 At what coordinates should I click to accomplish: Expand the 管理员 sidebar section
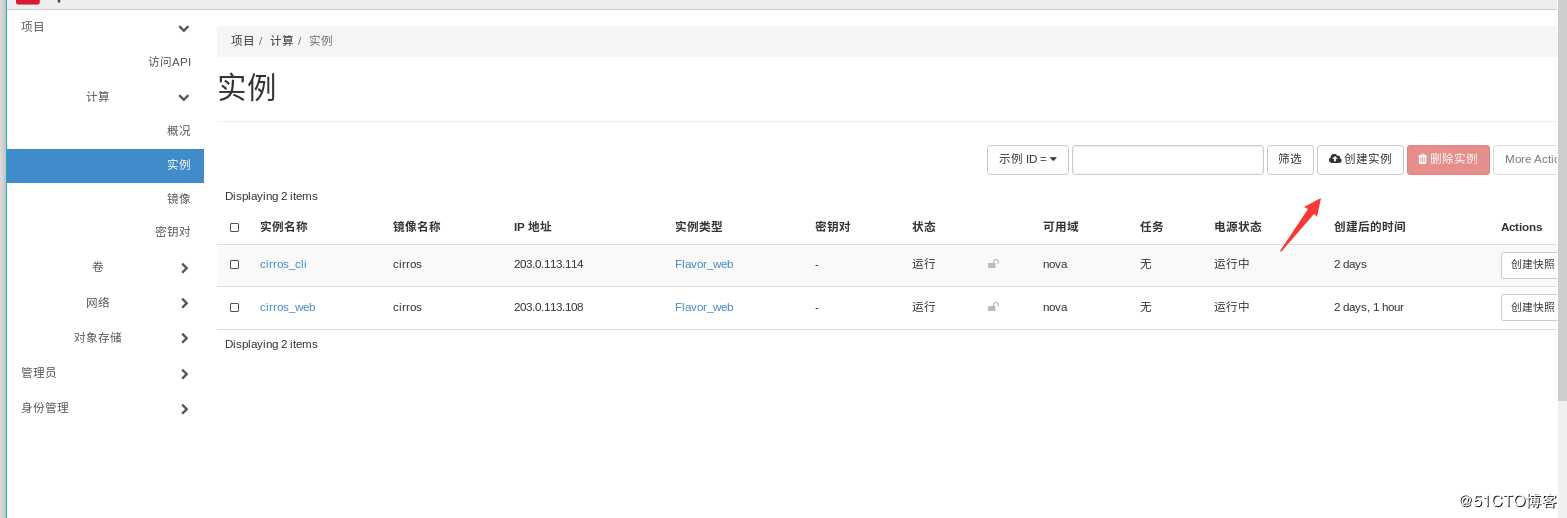coord(184,373)
